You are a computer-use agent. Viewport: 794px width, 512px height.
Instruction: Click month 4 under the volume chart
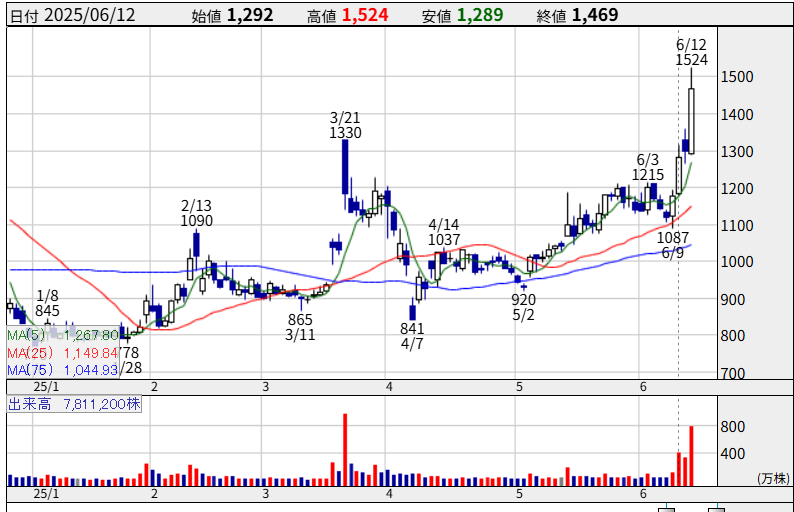[389, 494]
